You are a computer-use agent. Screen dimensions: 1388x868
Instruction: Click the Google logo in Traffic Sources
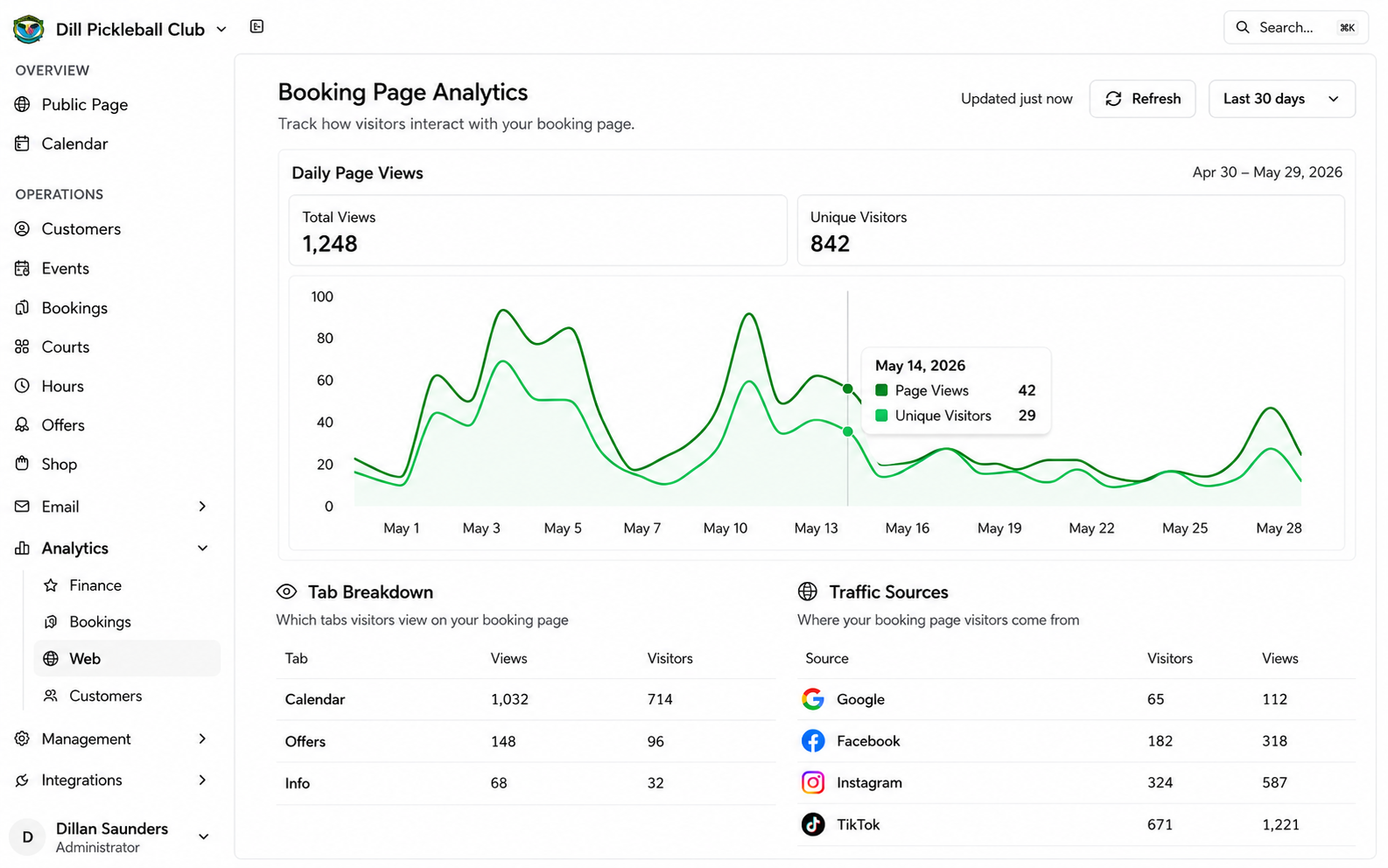coord(813,698)
